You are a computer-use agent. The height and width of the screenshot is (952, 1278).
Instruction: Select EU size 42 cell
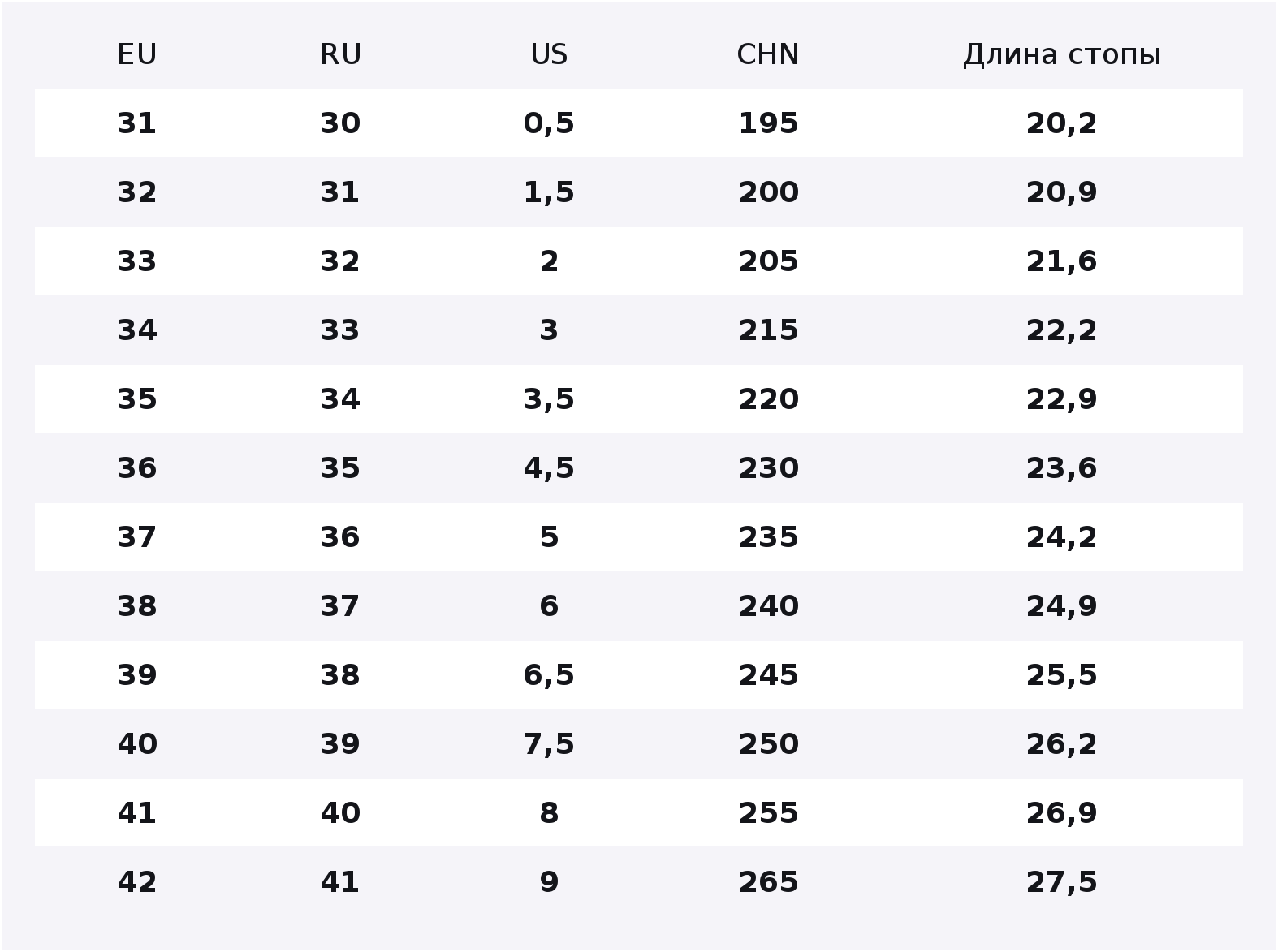click(136, 882)
